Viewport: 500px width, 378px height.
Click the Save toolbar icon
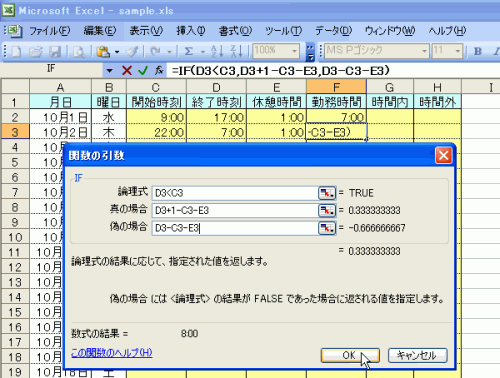[55, 52]
